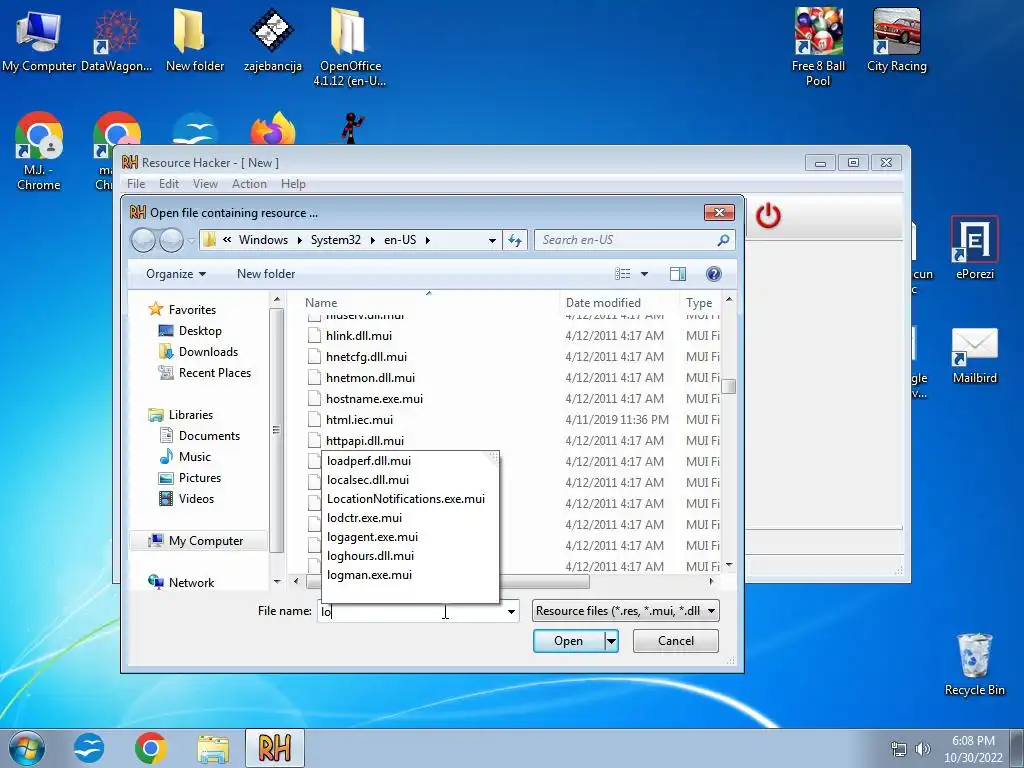
Task: Open DataWagon desktop shortcut
Action: 116,40
